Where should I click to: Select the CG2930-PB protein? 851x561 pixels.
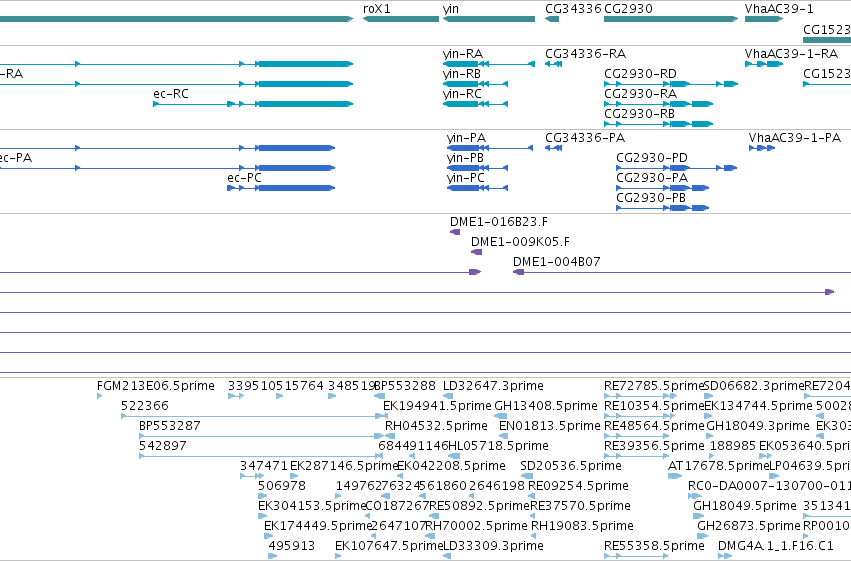[662, 208]
